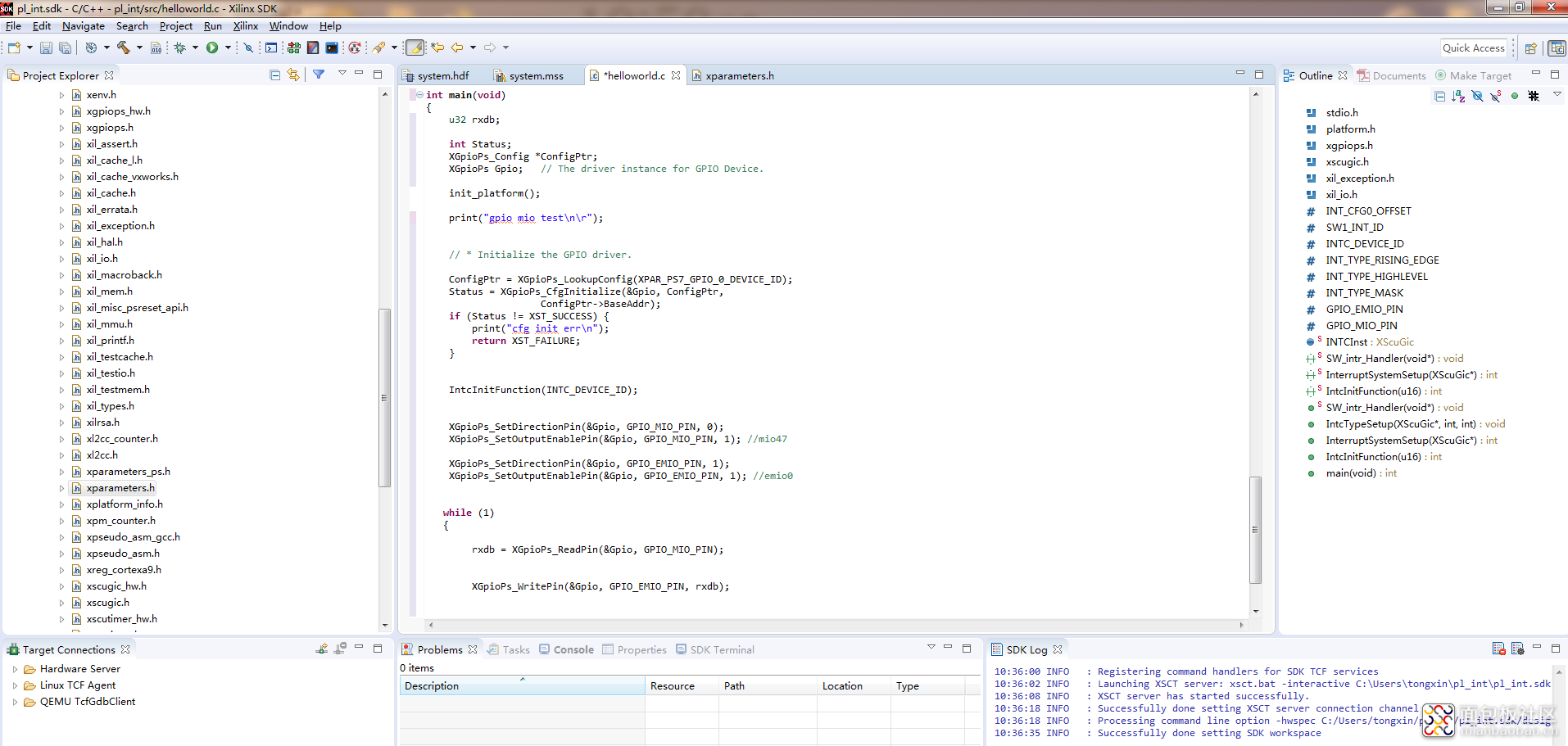This screenshot has width=1568, height=746.
Task: Open the File menu
Action: (13, 26)
